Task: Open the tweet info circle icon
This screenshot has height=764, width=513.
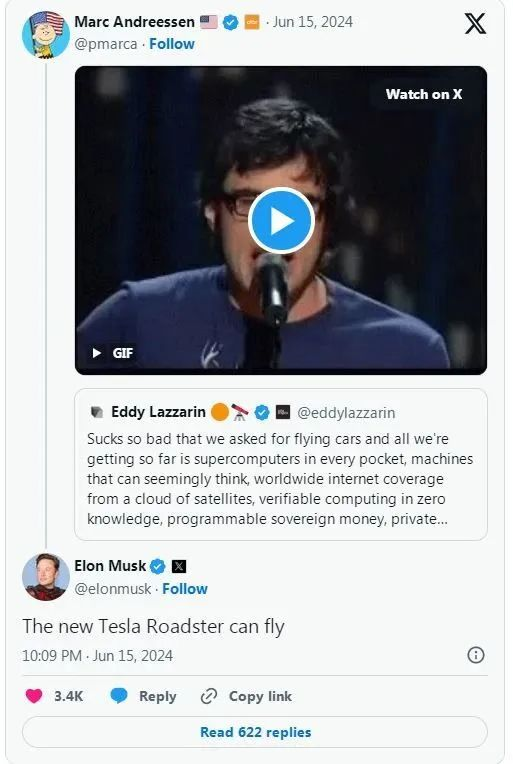Action: click(x=475, y=655)
